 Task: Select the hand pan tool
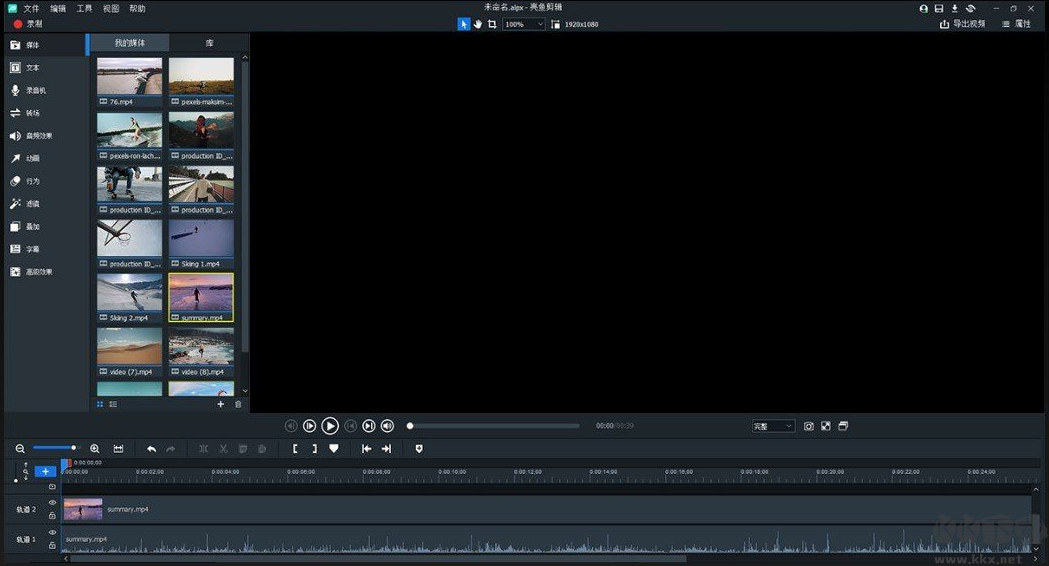click(478, 24)
